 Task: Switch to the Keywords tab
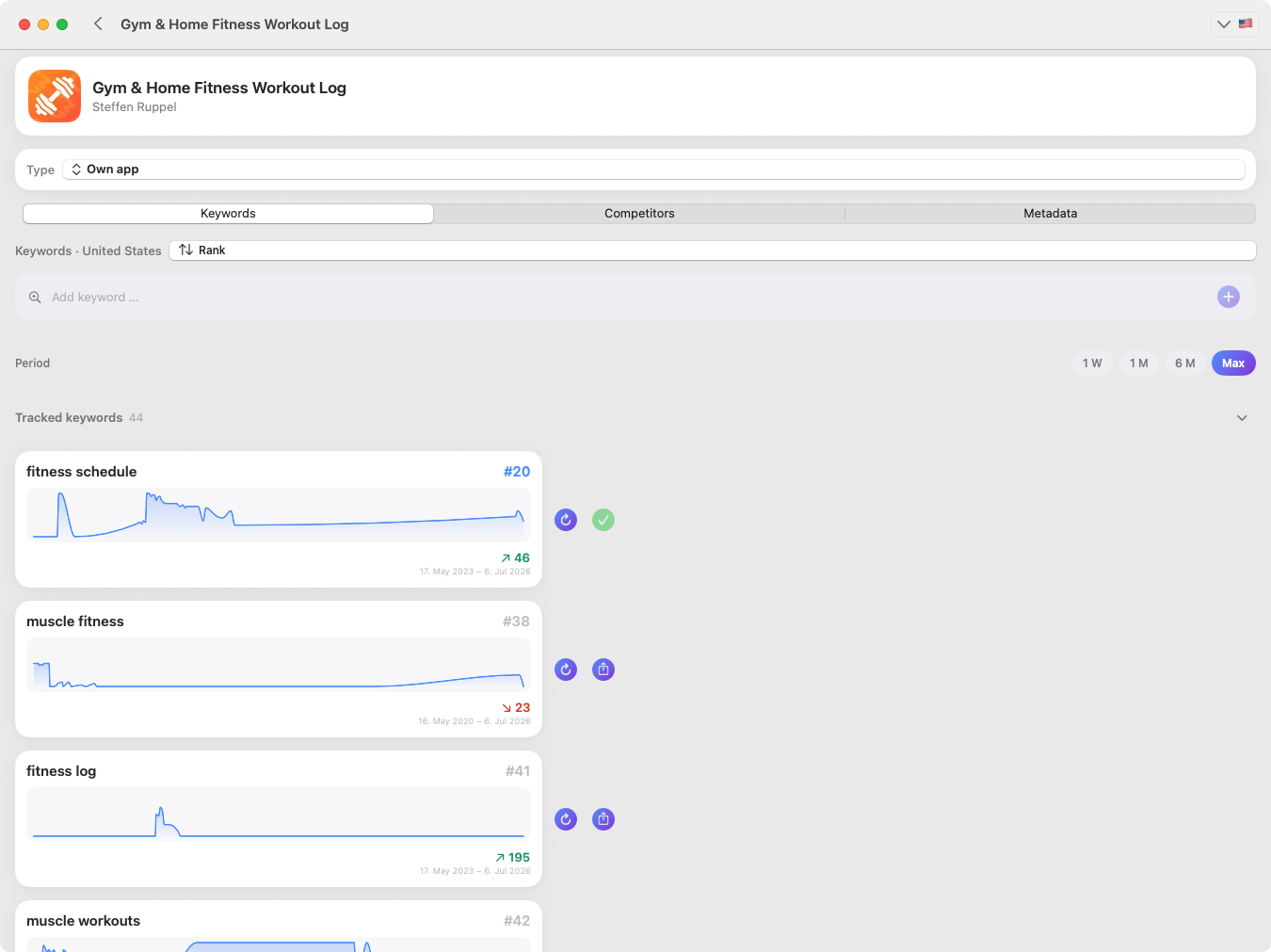click(228, 214)
